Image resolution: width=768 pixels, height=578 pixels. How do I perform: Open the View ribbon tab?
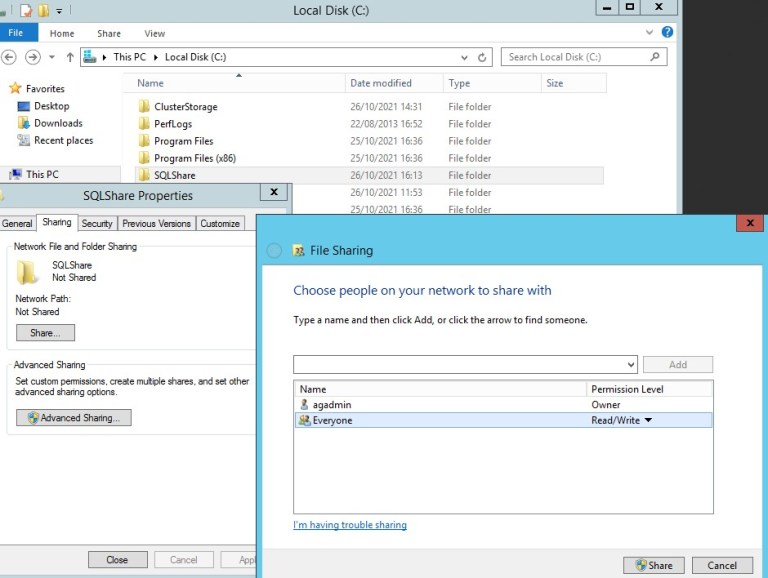tap(154, 33)
